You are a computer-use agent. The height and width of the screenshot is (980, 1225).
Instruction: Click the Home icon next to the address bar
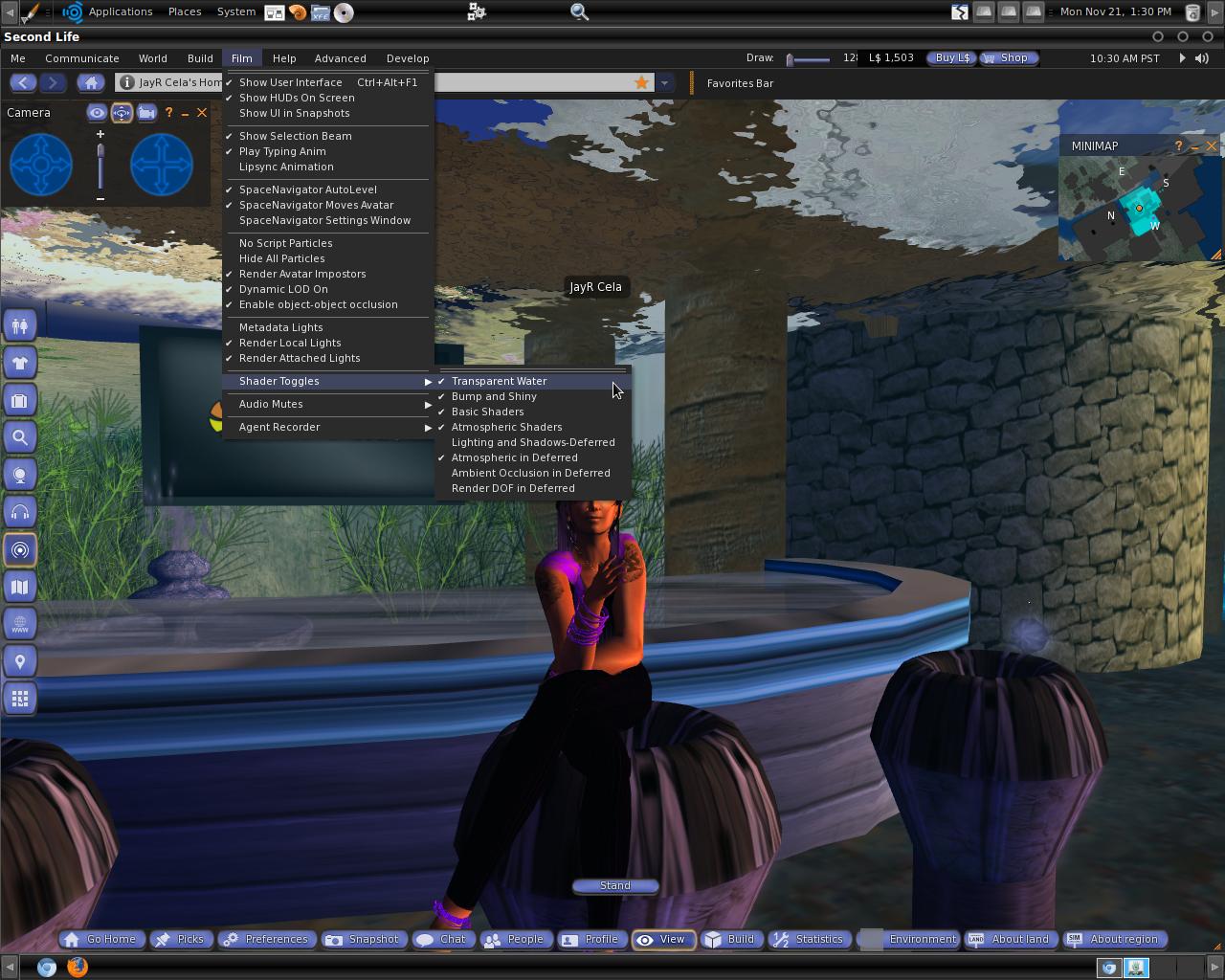(91, 82)
